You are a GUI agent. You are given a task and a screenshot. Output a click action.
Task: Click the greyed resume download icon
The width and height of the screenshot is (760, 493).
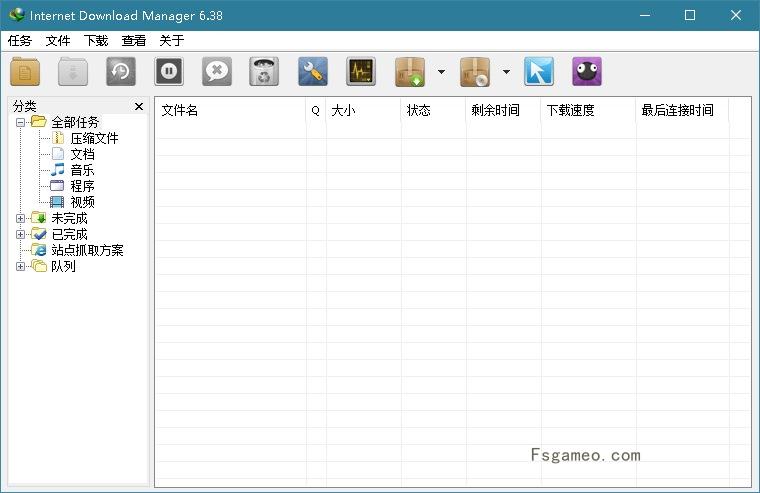[73, 72]
